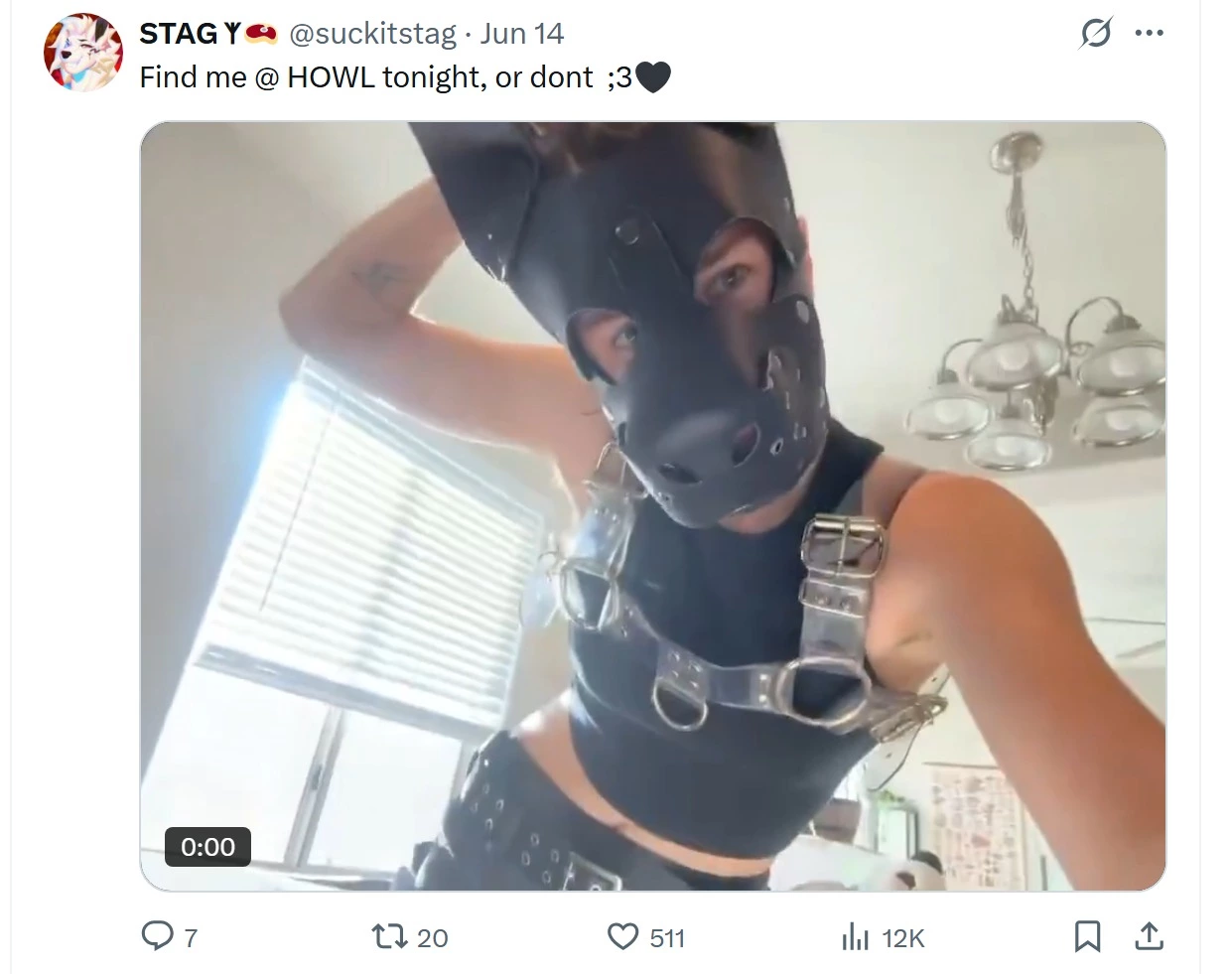Click the tweet text about HOWL tonight
Screen dimensions: 1232x974
(x=405, y=77)
